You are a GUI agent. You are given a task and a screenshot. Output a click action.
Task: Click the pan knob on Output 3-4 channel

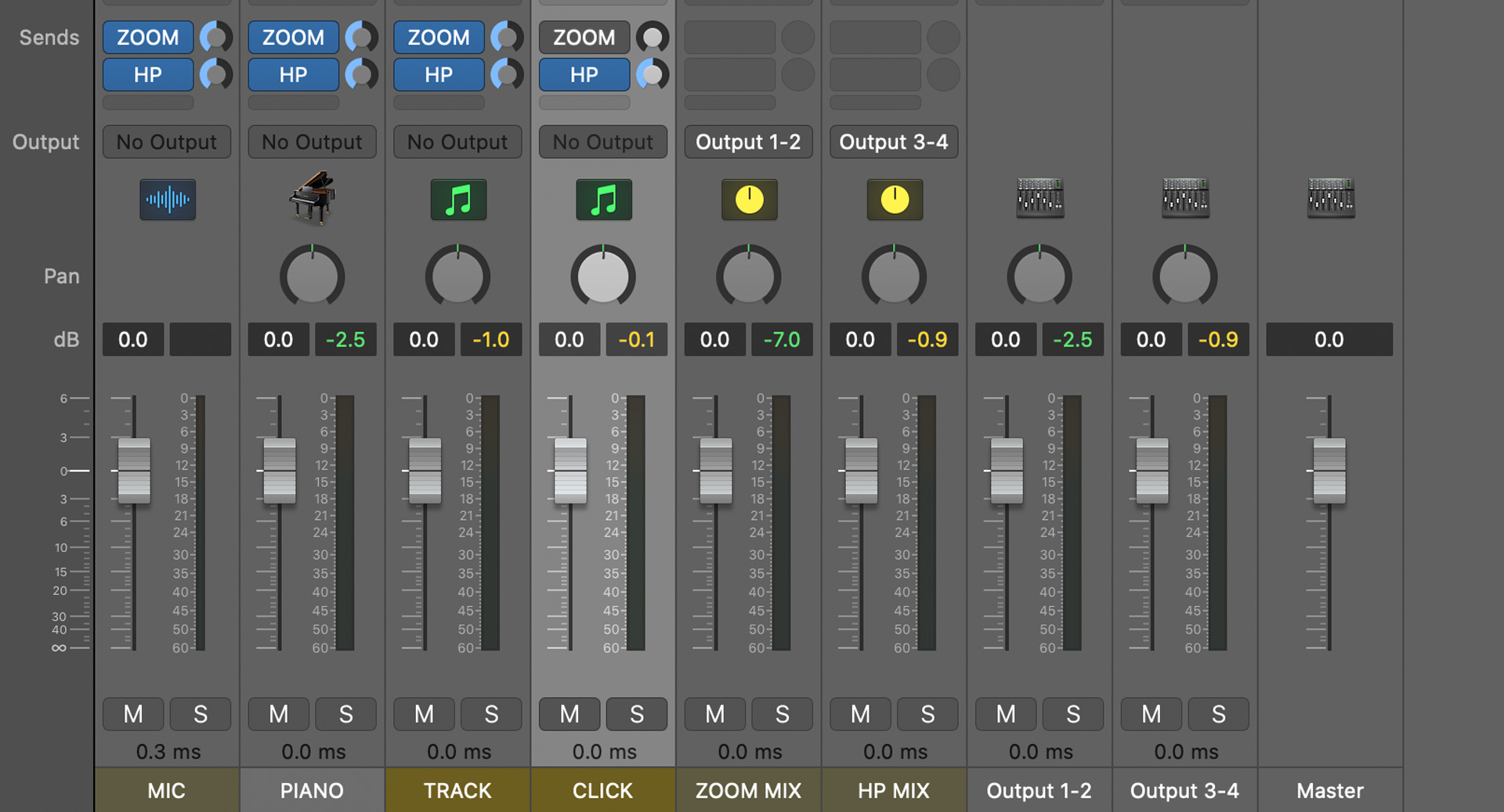[x=1185, y=276]
